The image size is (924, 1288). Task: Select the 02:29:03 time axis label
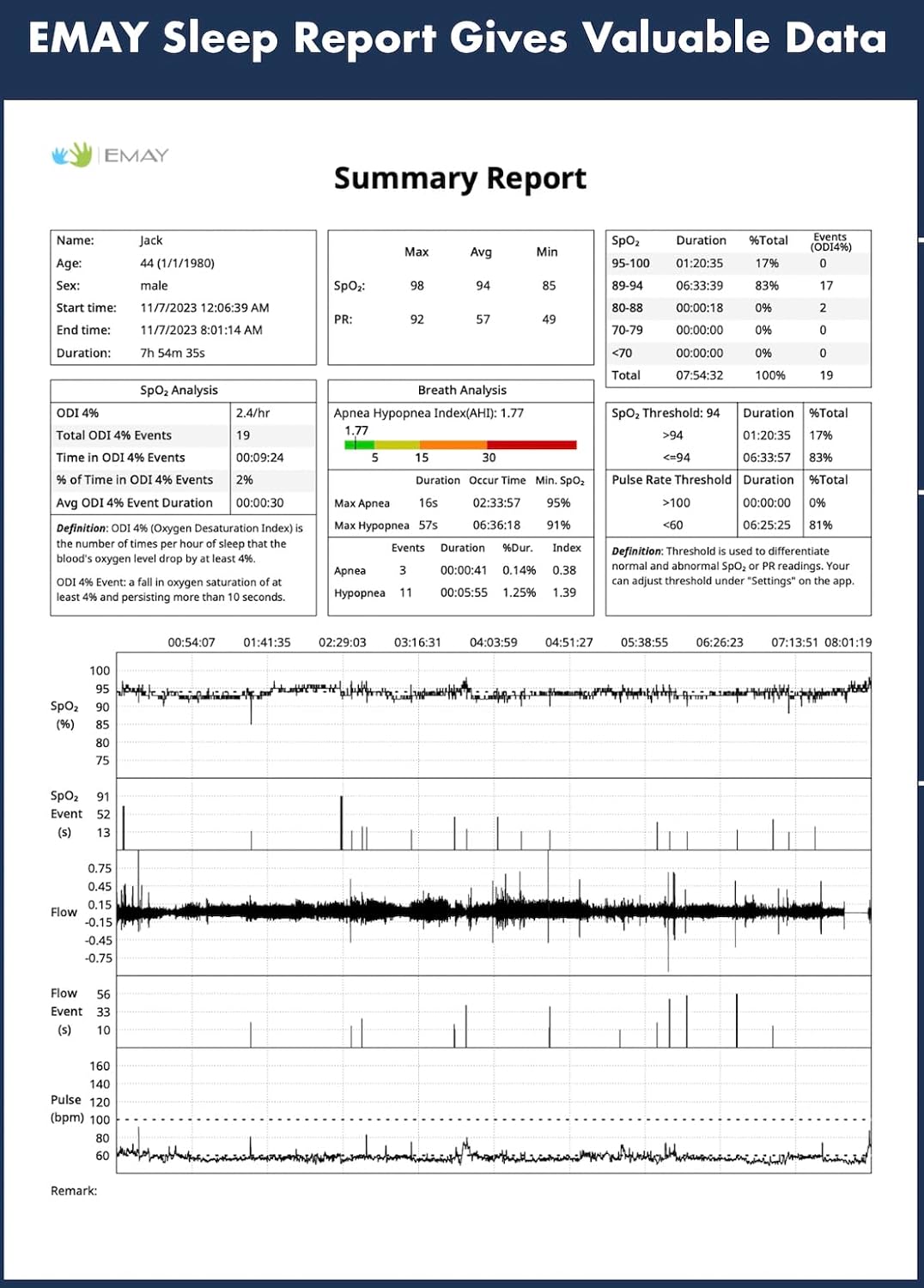pyautogui.click(x=342, y=642)
